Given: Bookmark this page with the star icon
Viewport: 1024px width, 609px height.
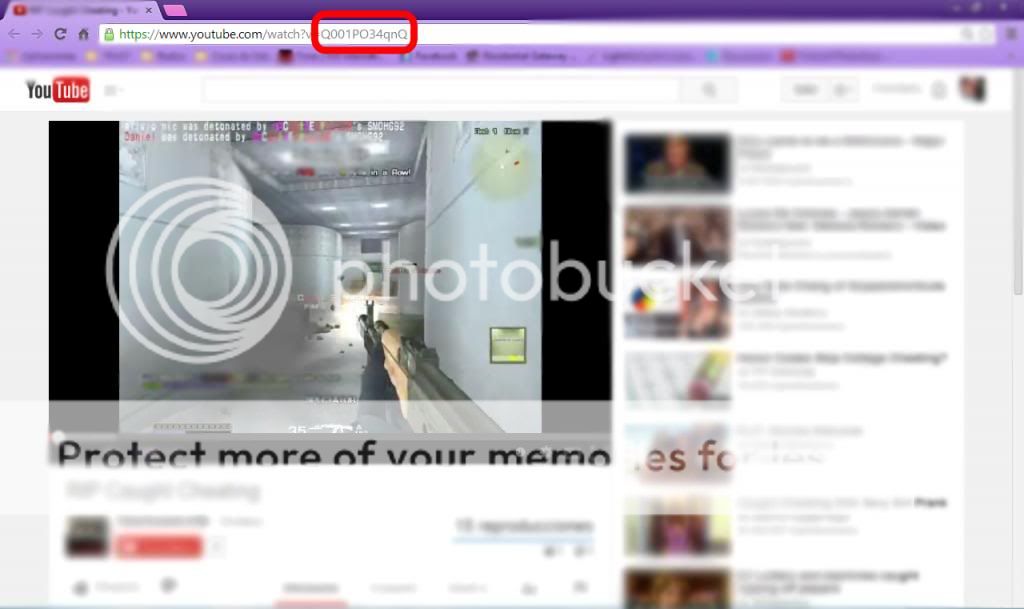Looking at the screenshot, I should coord(987,34).
